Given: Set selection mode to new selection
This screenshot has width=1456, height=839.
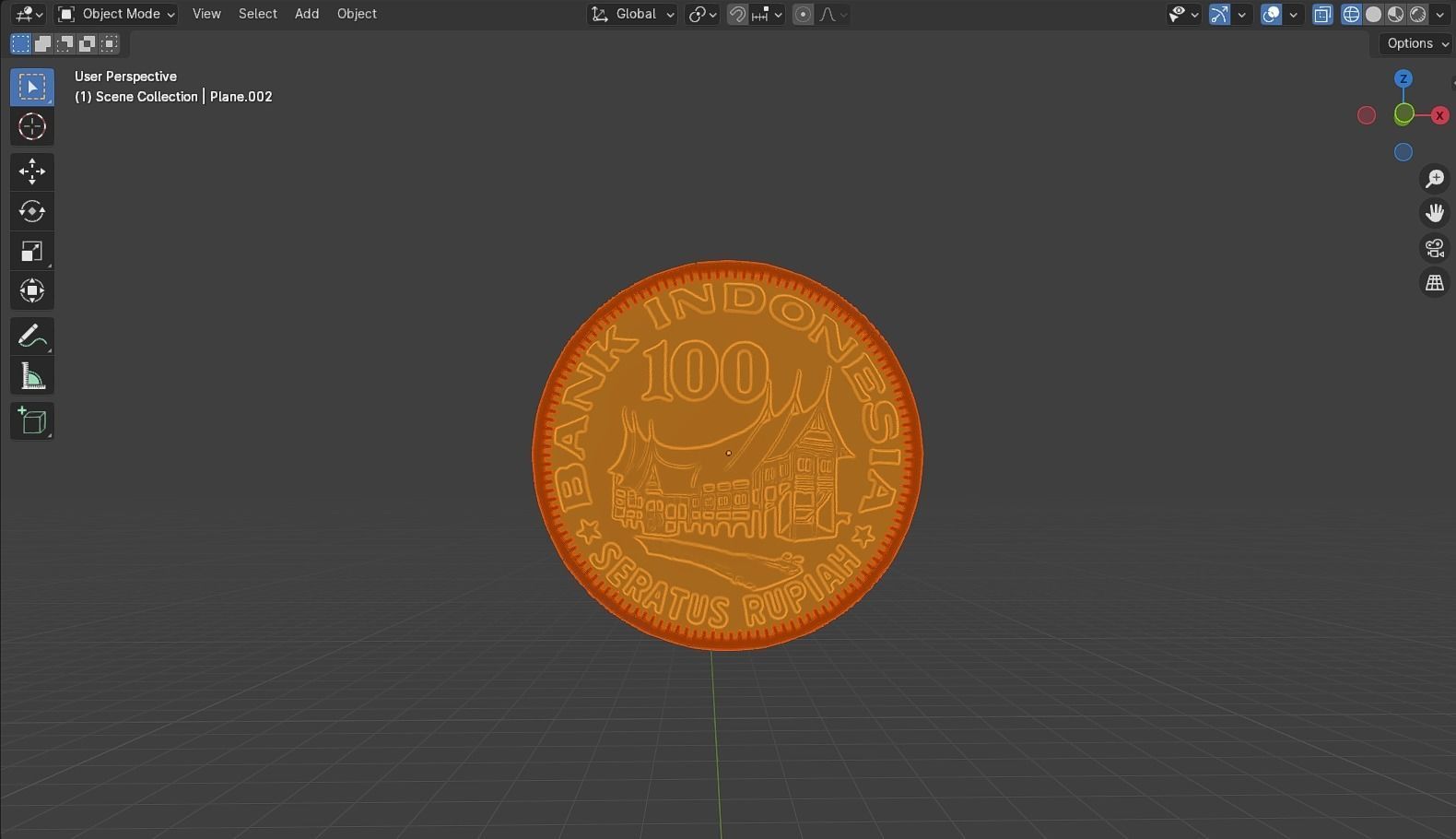Looking at the screenshot, I should (x=20, y=43).
